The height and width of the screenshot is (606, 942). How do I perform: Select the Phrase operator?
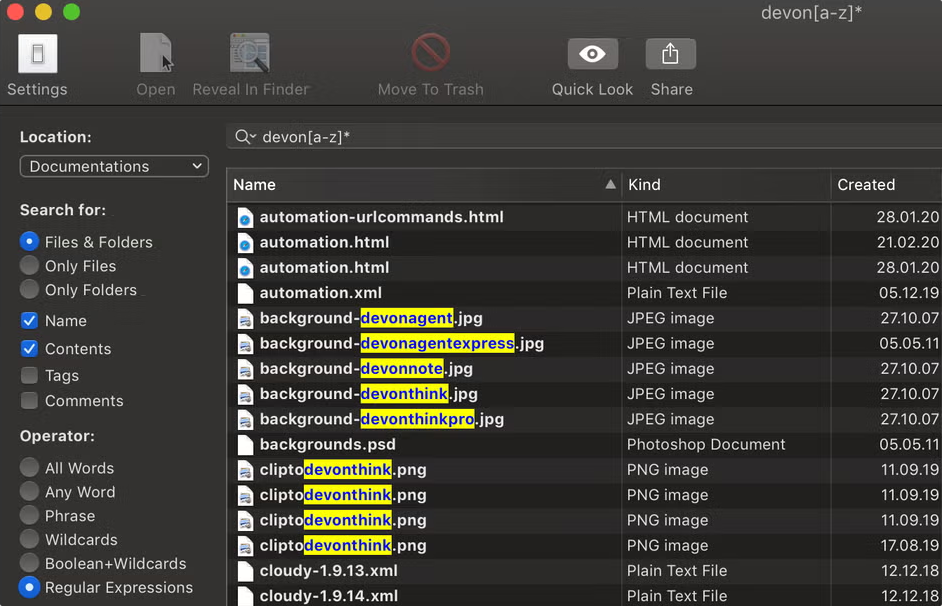29,515
